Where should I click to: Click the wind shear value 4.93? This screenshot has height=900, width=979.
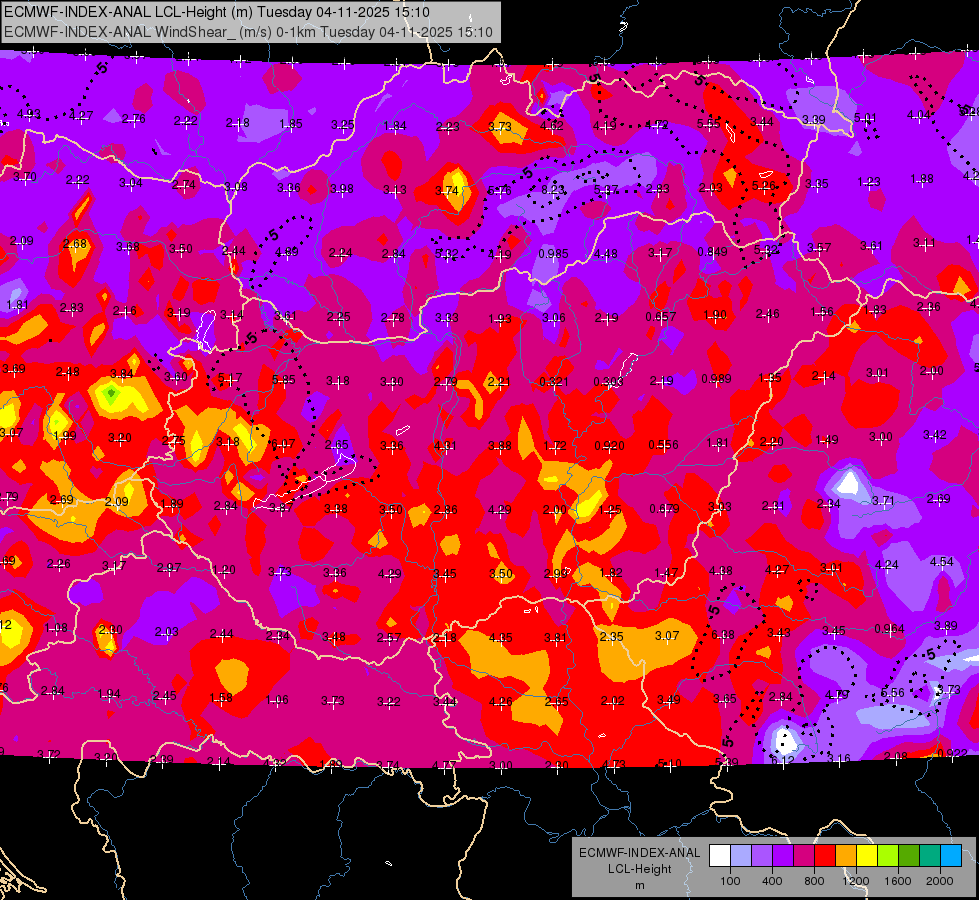(x=29, y=114)
